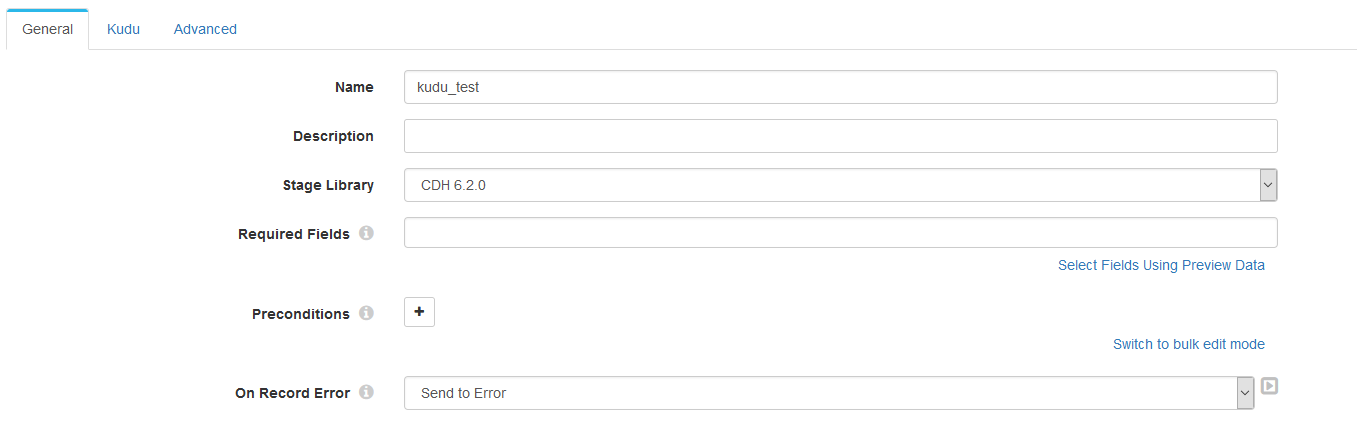Click the Name field label
Image resolution: width=1357 pixels, height=423 pixels.
354,87
